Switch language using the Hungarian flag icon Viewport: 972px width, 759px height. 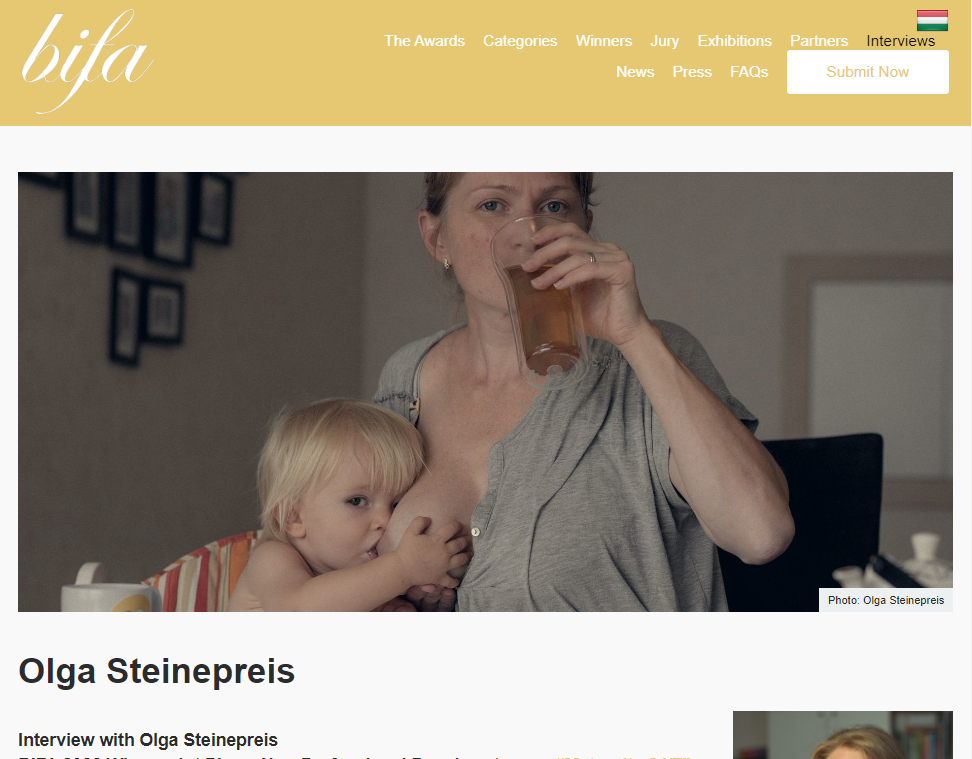tap(932, 20)
